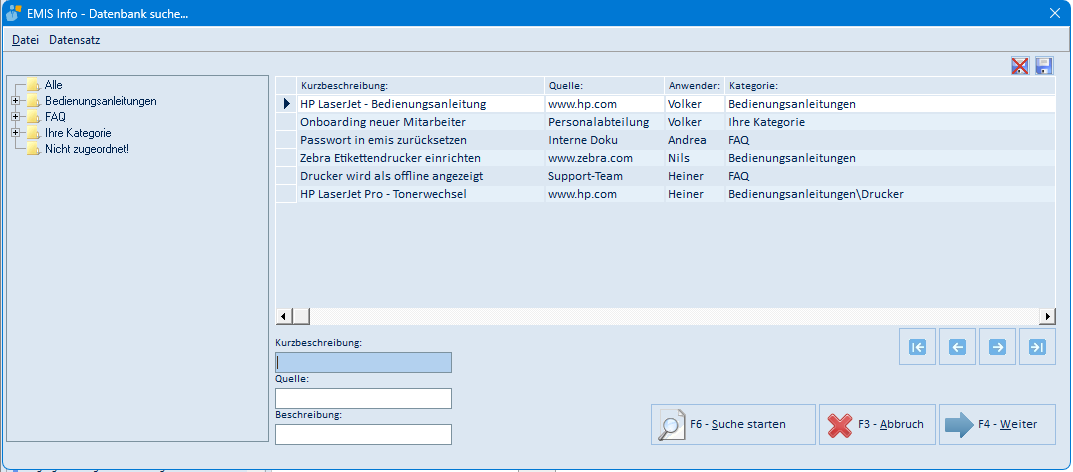Click row selector of Zebra Etikettendrucker row
This screenshot has height=472, width=1073.
[287, 158]
